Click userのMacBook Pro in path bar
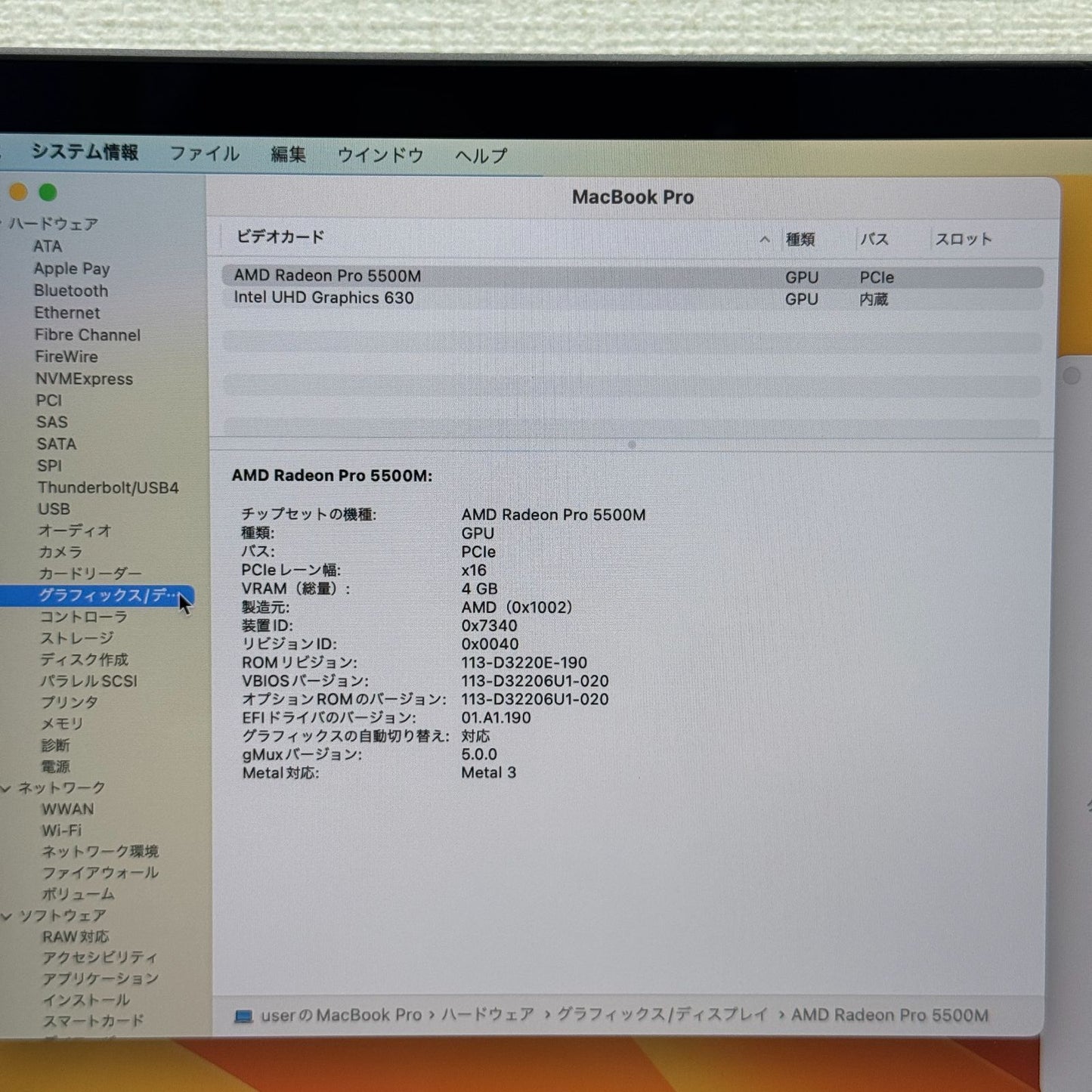This screenshot has width=1092, height=1092. coord(341,1016)
